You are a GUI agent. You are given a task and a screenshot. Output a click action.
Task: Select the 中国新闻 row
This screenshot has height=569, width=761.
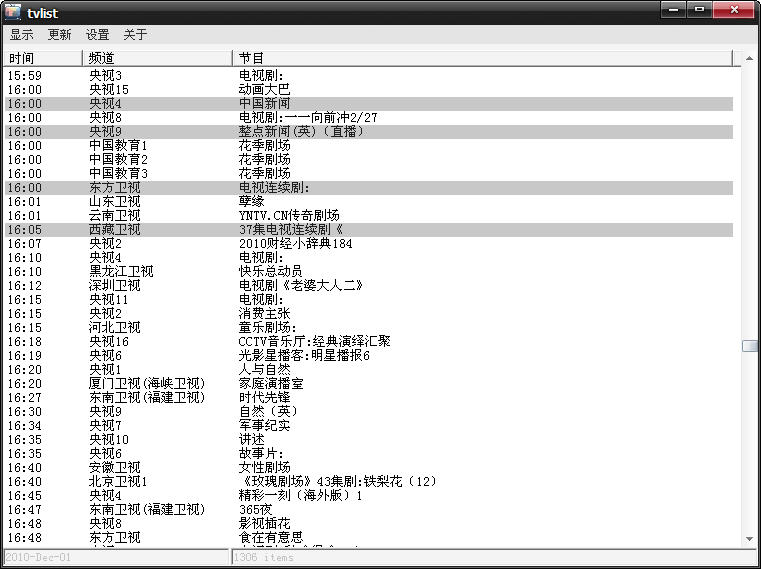tap(369, 104)
